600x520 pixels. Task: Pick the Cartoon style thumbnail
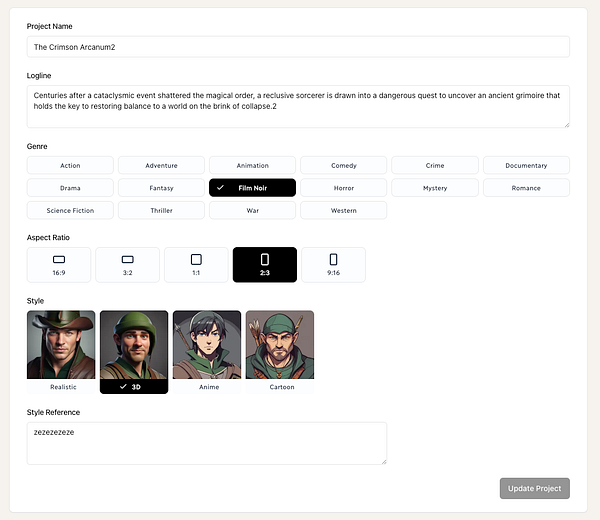click(280, 352)
